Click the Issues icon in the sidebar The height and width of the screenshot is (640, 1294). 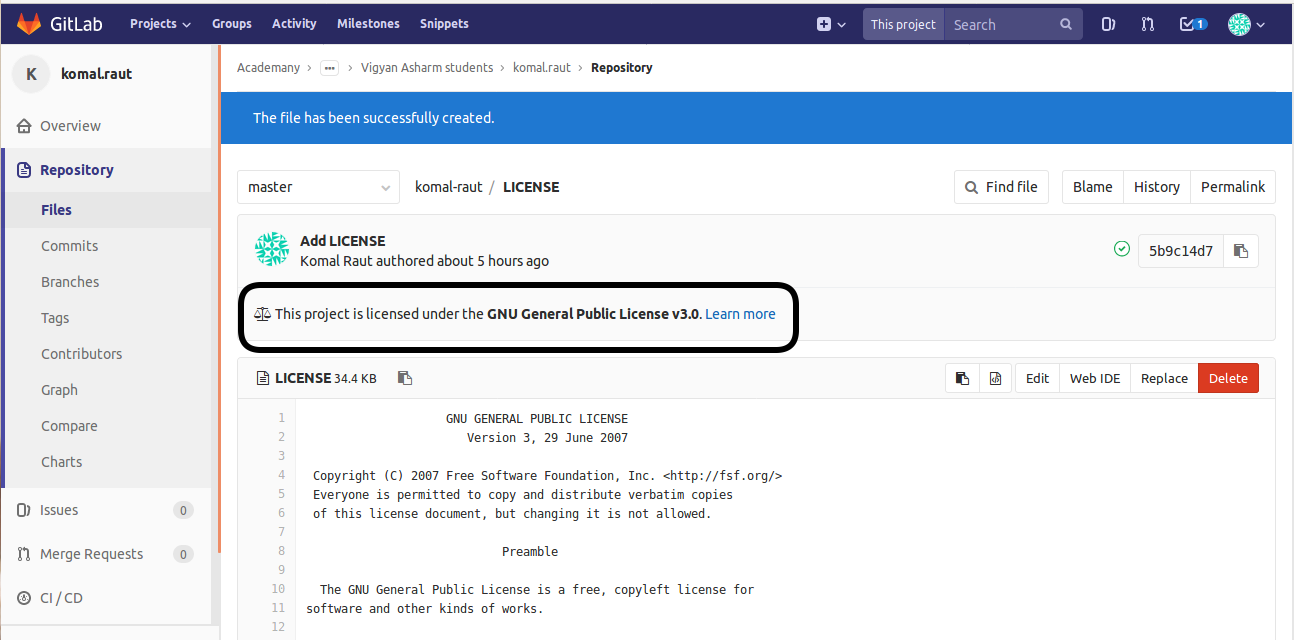[25, 510]
